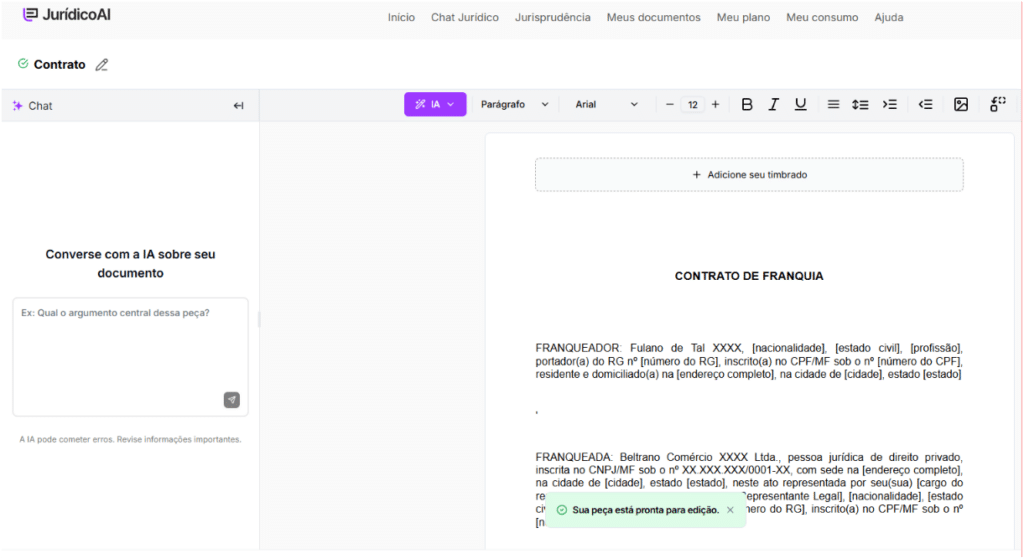Click the chat question input box
The height and width of the screenshot is (559, 1024).
click(x=131, y=357)
